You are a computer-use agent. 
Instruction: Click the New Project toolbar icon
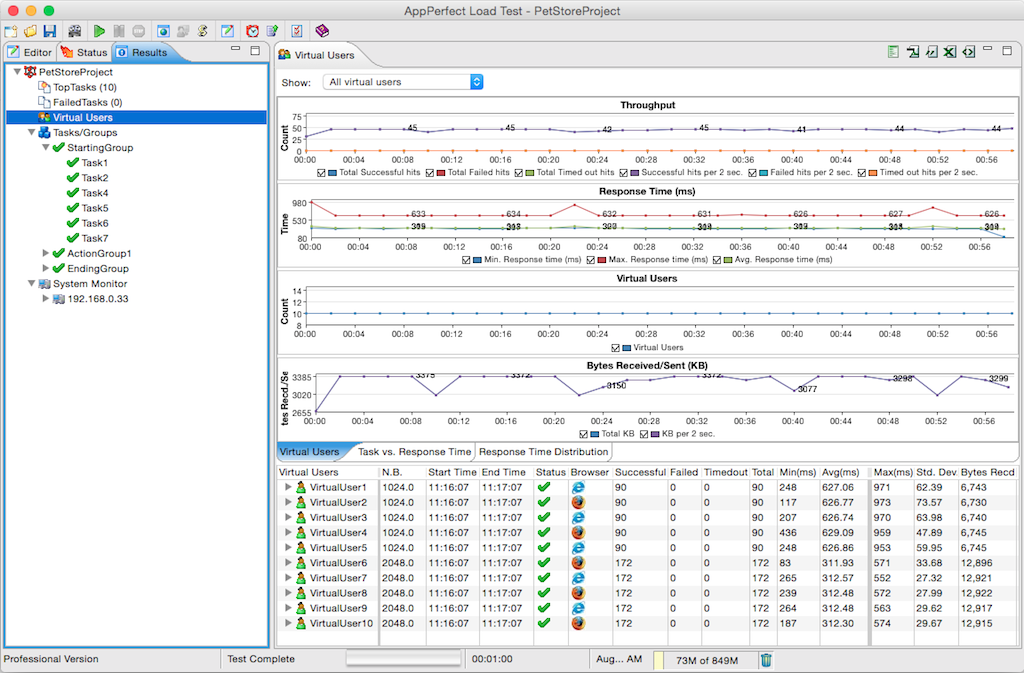[x=10, y=31]
